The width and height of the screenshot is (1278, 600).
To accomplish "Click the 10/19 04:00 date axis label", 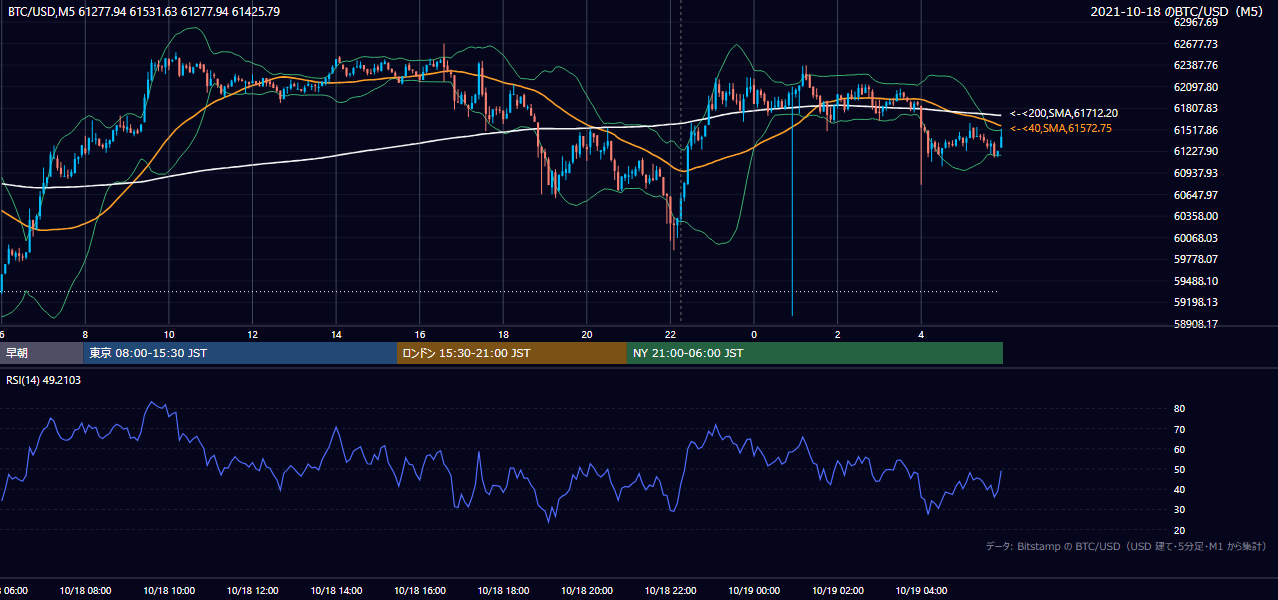I will 921,591.
